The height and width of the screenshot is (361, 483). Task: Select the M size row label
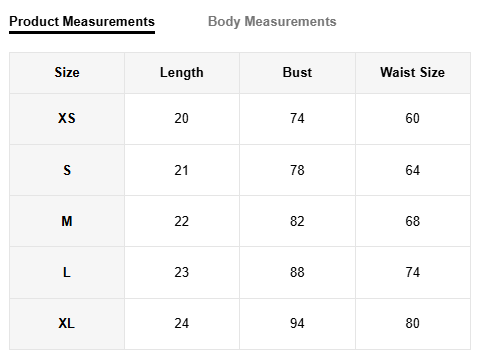click(67, 221)
